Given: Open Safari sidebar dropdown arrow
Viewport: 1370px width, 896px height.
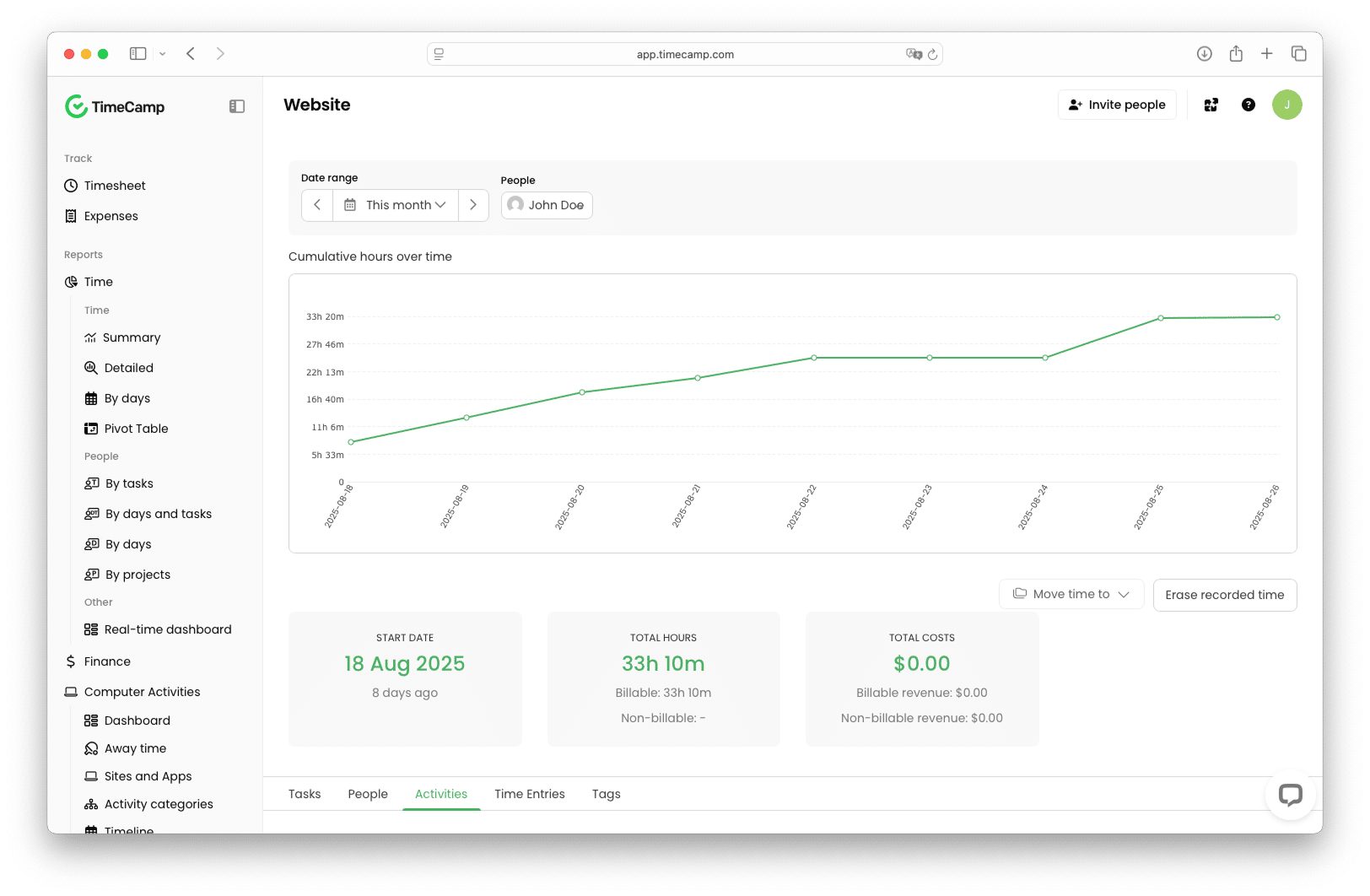Looking at the screenshot, I should coord(162,54).
